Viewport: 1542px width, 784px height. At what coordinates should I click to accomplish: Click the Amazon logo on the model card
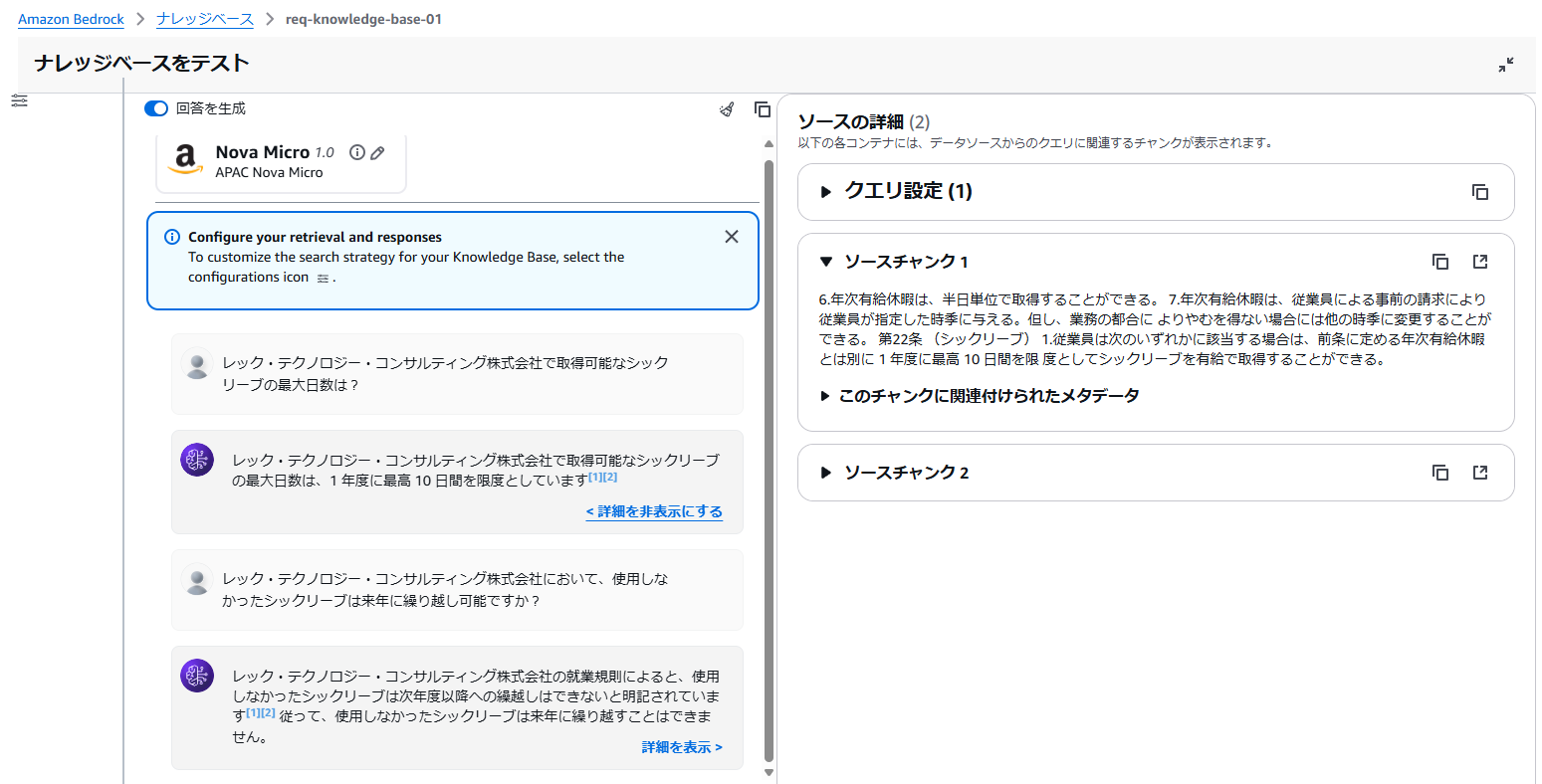(x=185, y=160)
